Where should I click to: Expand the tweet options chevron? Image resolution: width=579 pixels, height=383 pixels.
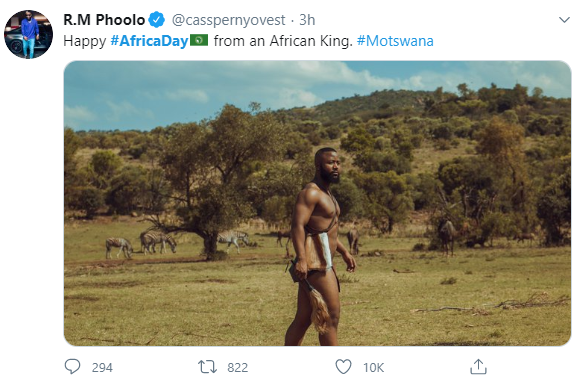(x=564, y=20)
